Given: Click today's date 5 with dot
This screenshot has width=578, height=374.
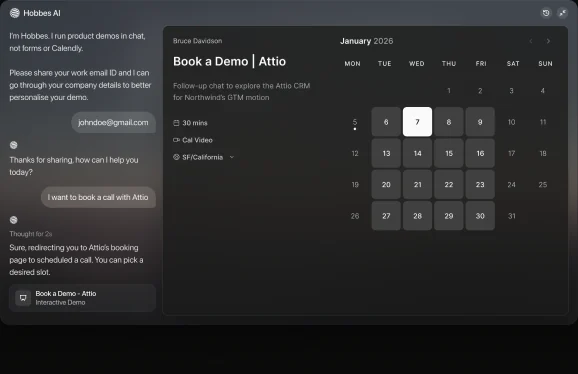Looking at the screenshot, I should point(355,122).
